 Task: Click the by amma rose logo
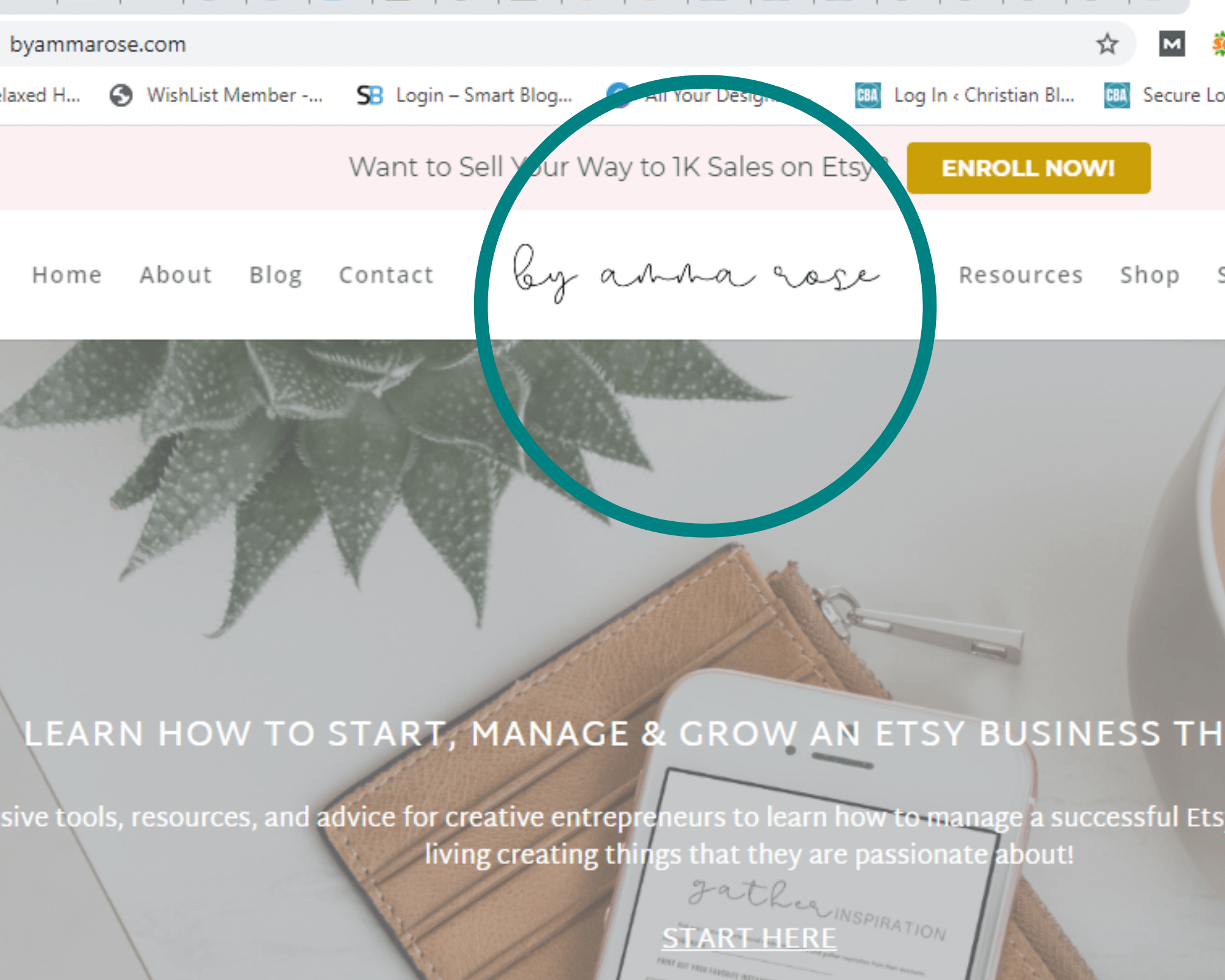696,274
